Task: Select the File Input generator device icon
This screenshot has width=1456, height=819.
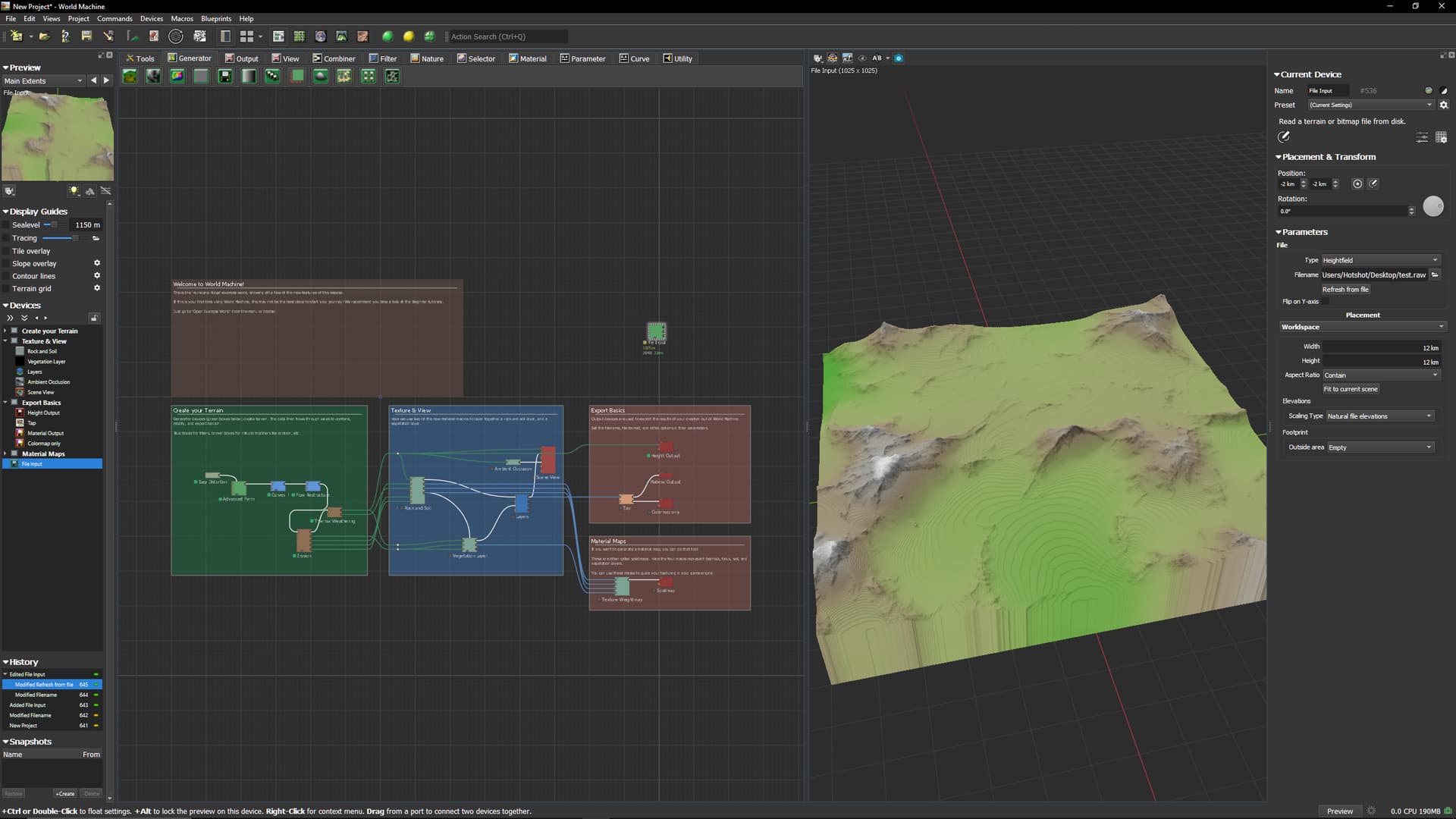Action: coord(225,77)
